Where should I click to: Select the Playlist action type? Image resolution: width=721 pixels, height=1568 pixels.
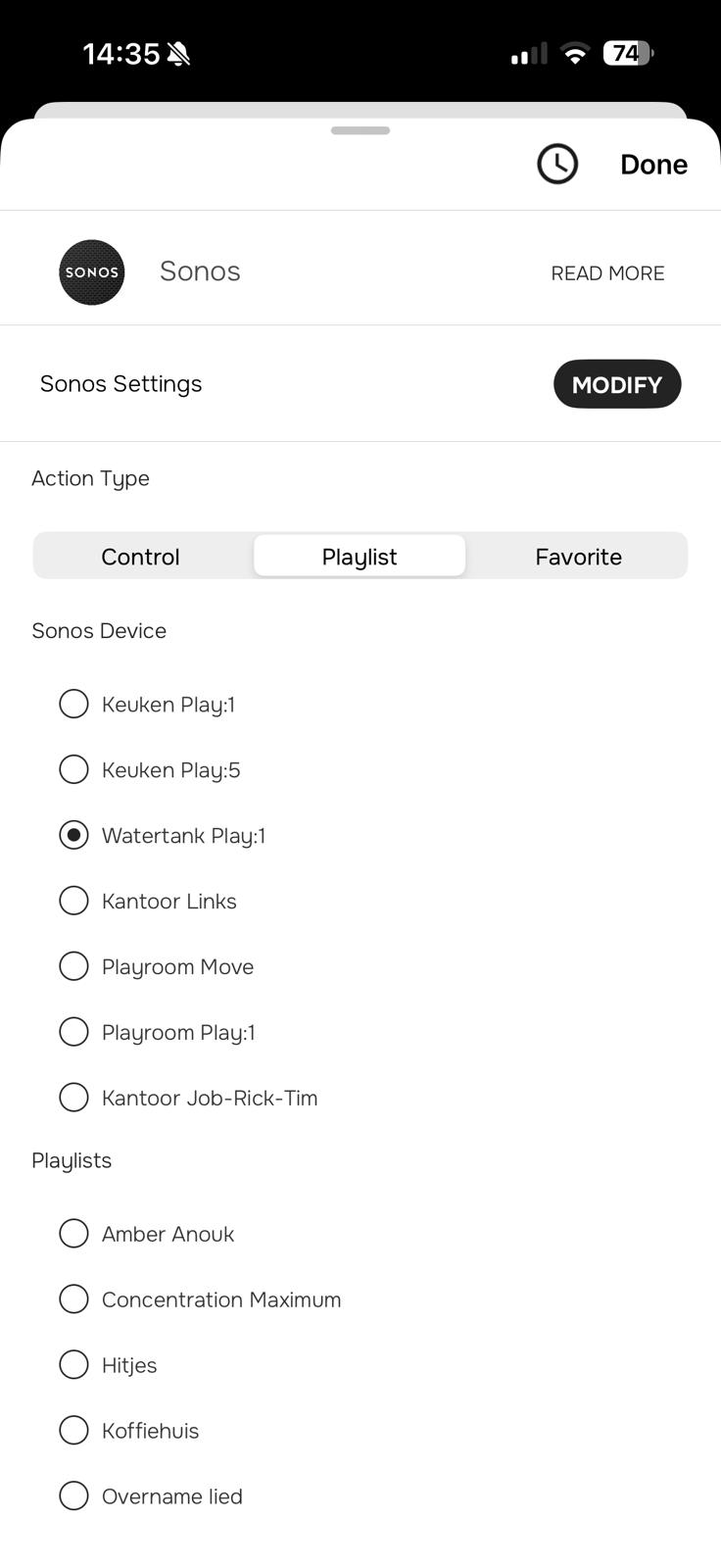(360, 557)
